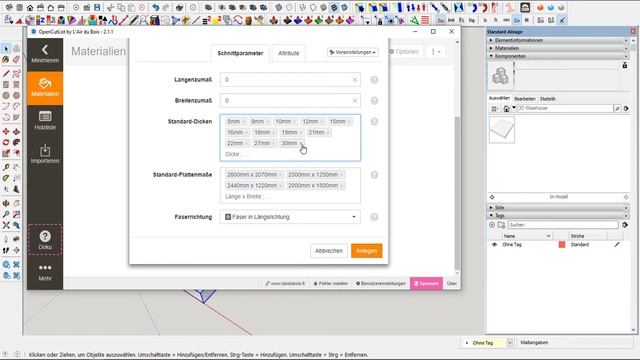Click the red color swatch of Ohne Tag
640x360 pixels.
562,244
